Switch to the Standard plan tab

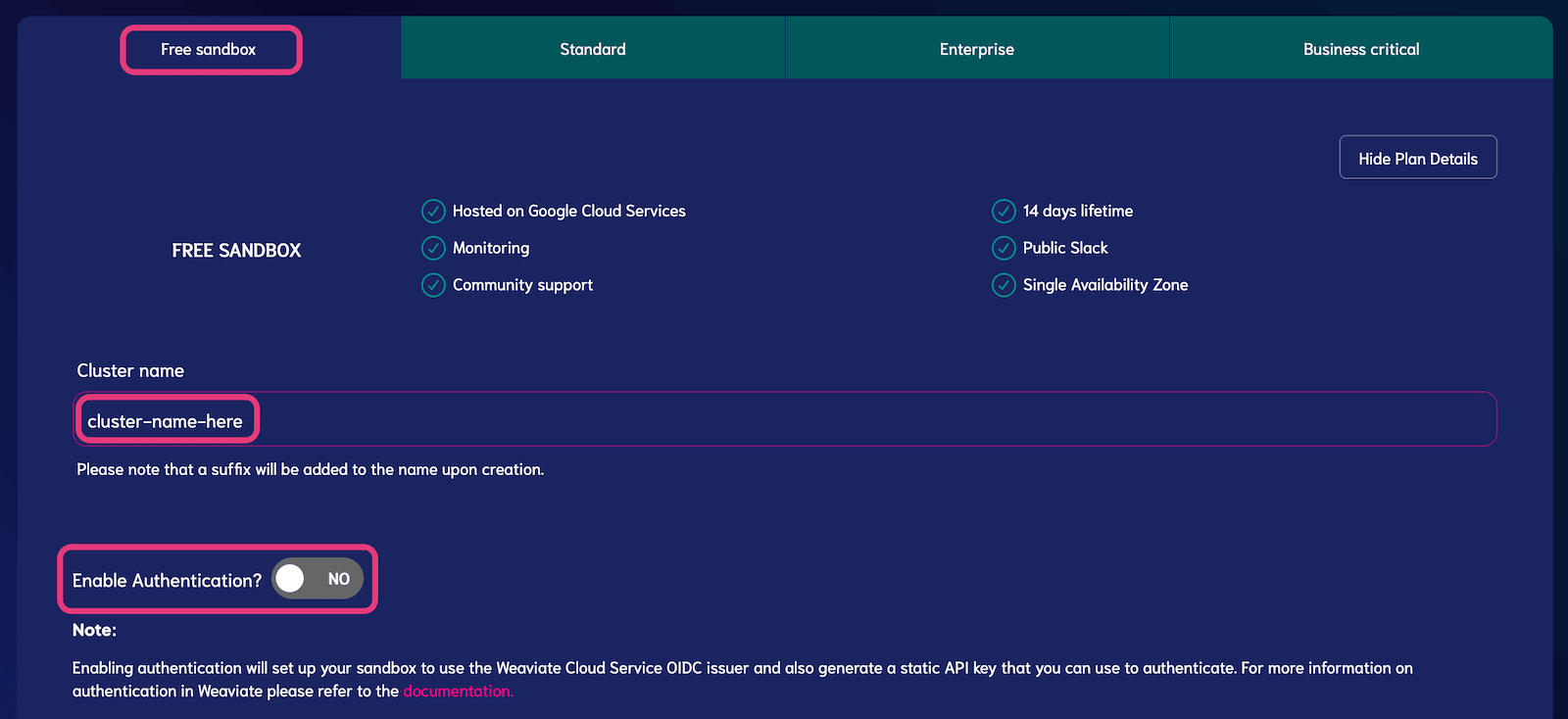tap(593, 49)
